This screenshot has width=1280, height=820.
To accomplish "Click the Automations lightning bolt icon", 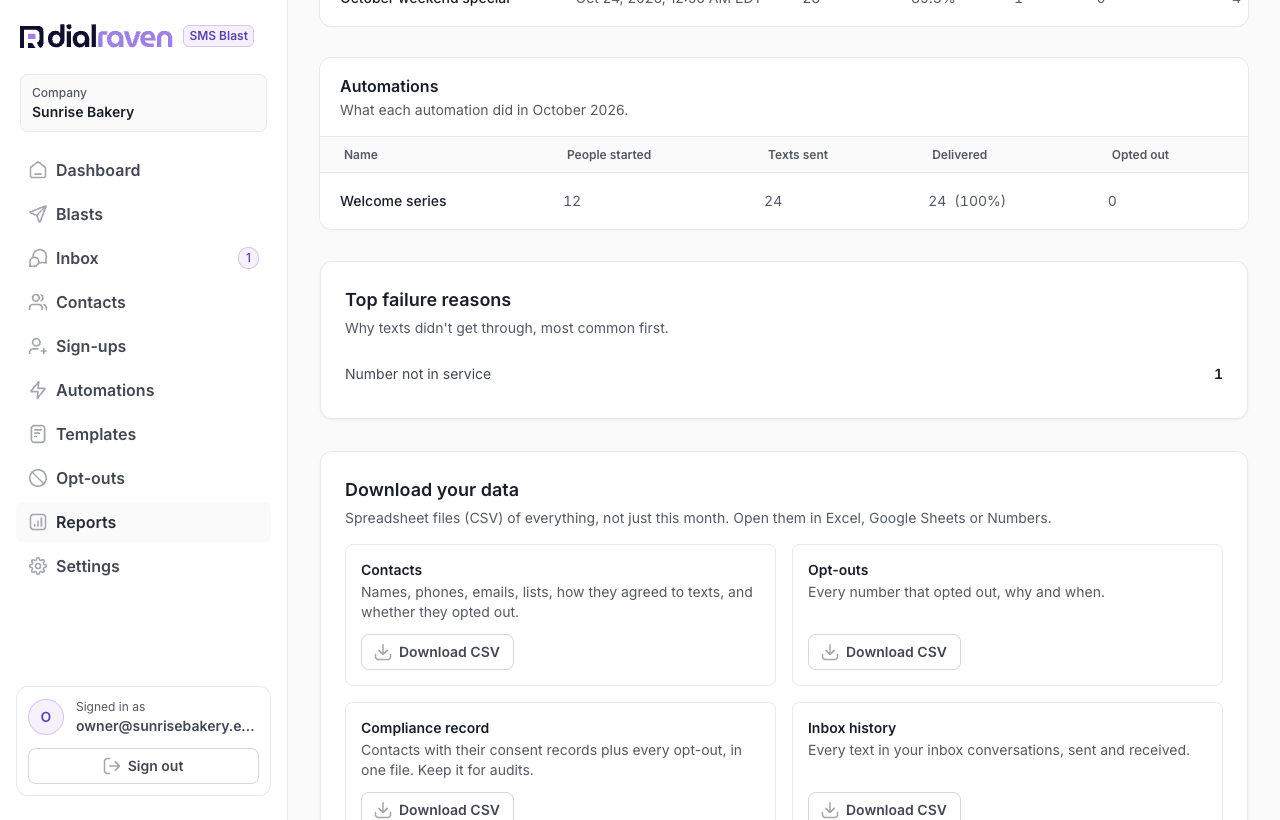I will pyautogui.click(x=38, y=390).
